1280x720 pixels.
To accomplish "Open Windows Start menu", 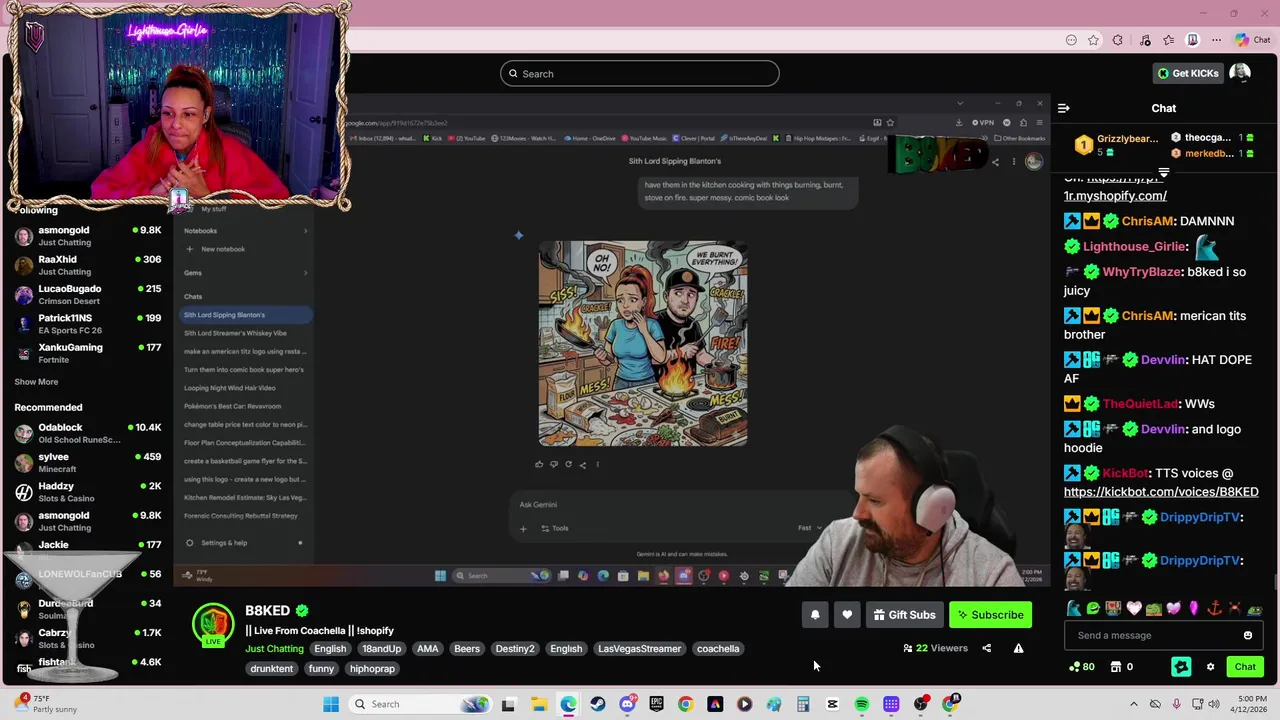I will [x=330, y=704].
